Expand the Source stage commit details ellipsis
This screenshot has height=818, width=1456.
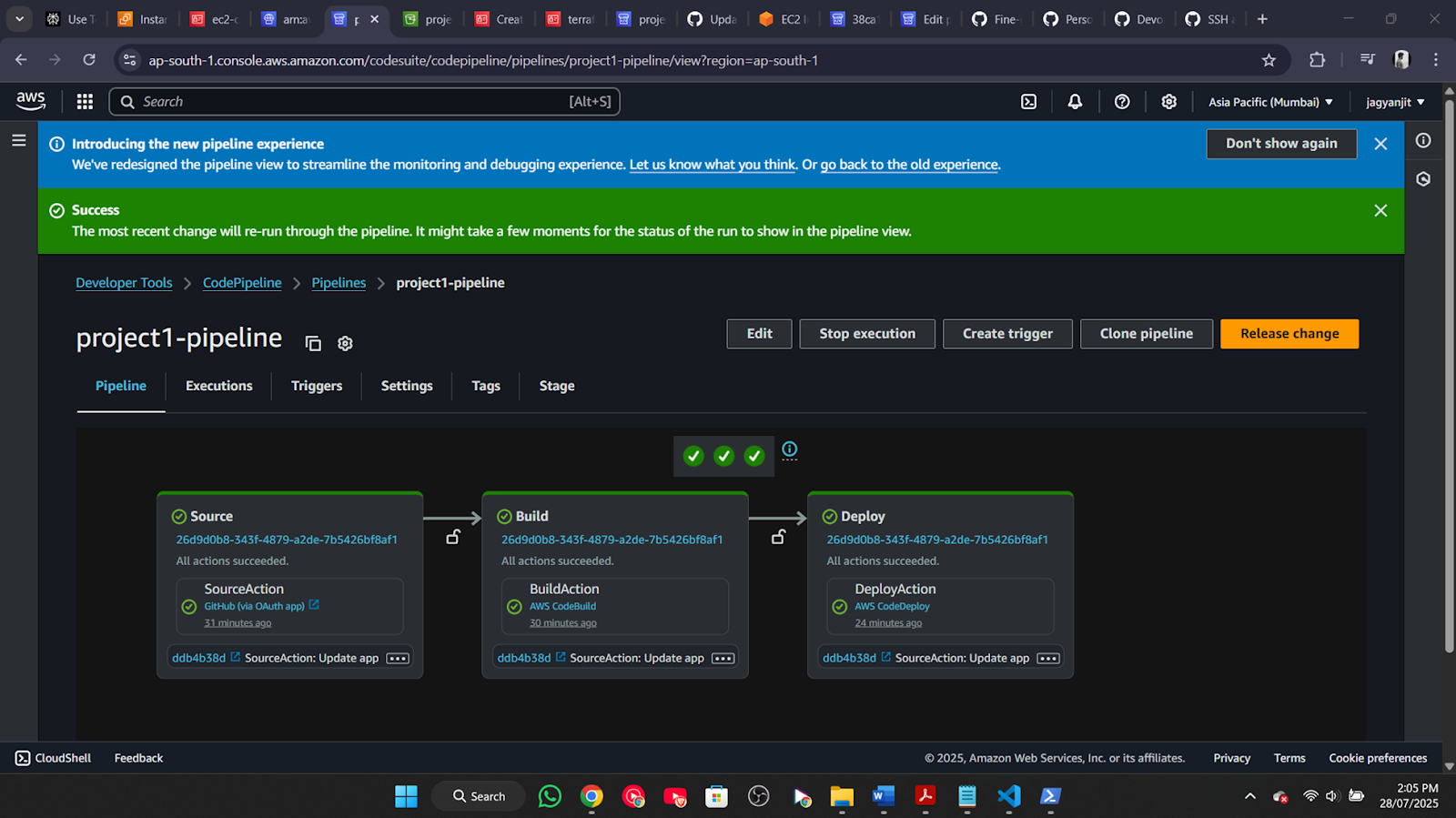click(398, 659)
